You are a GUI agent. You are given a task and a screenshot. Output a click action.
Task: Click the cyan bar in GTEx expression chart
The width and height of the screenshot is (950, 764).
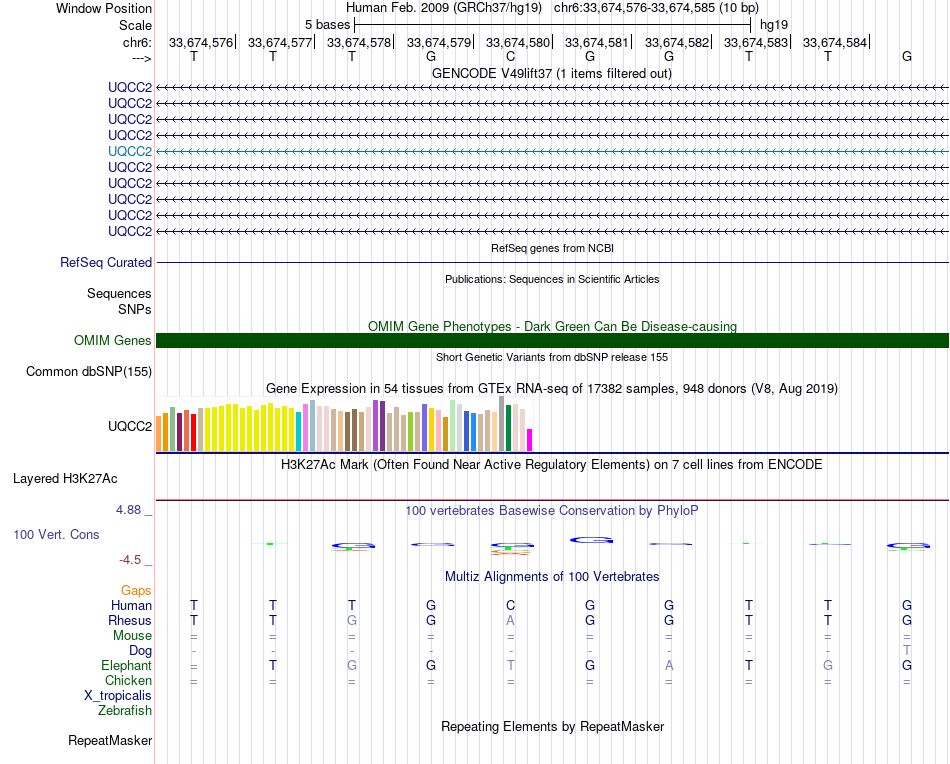pyautogui.click(x=299, y=432)
